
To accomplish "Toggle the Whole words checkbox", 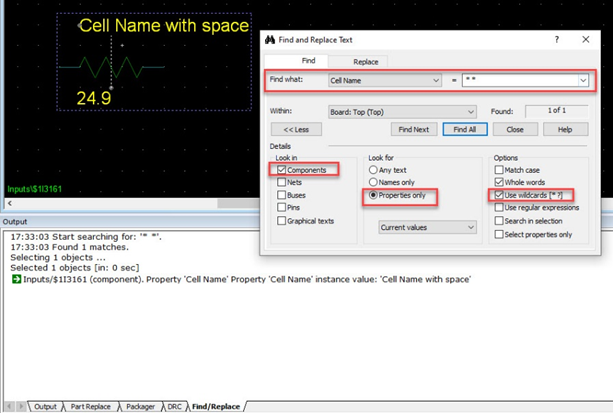I will coord(499,182).
